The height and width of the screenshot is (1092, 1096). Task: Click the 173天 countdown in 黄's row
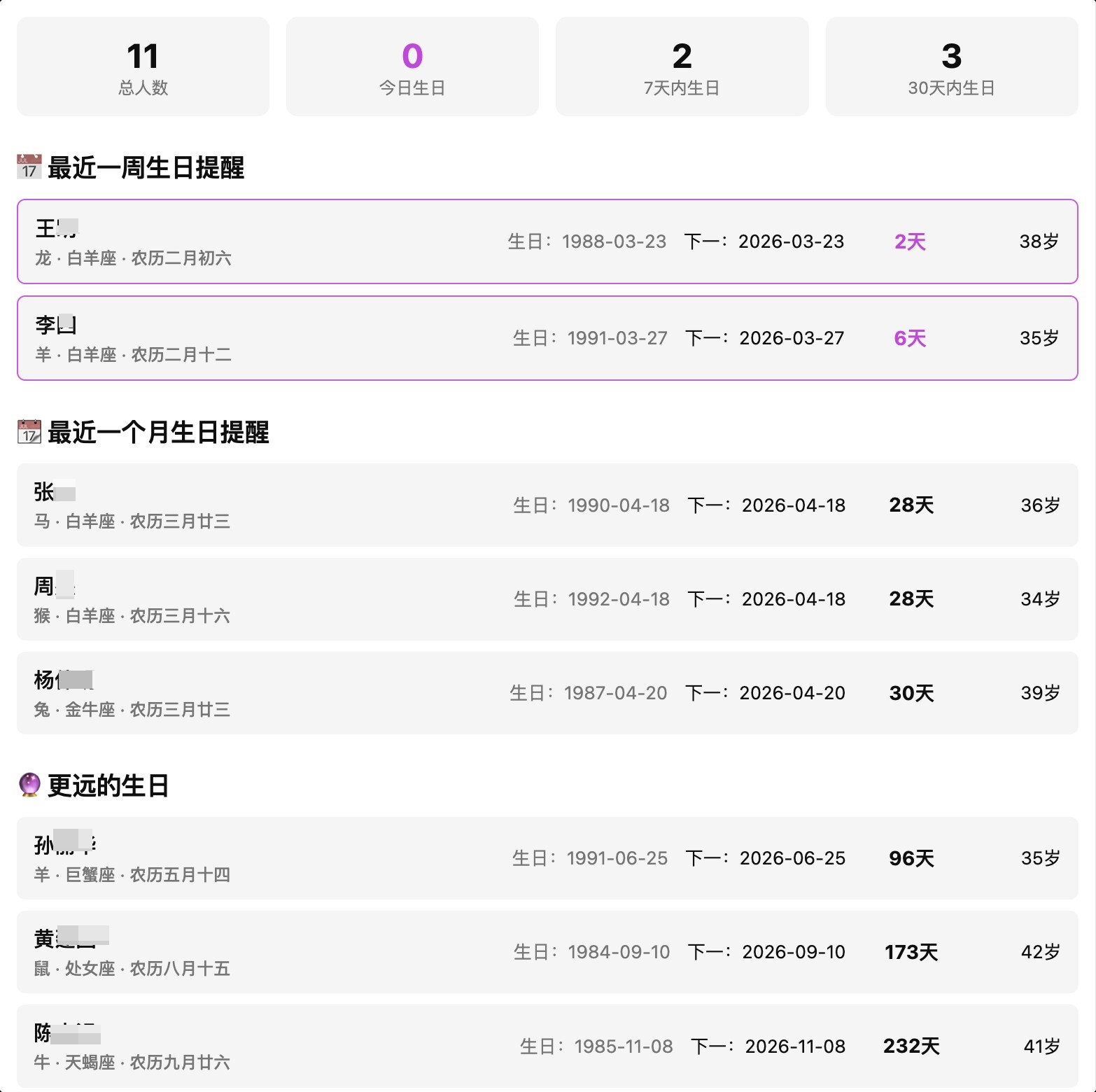tap(911, 952)
